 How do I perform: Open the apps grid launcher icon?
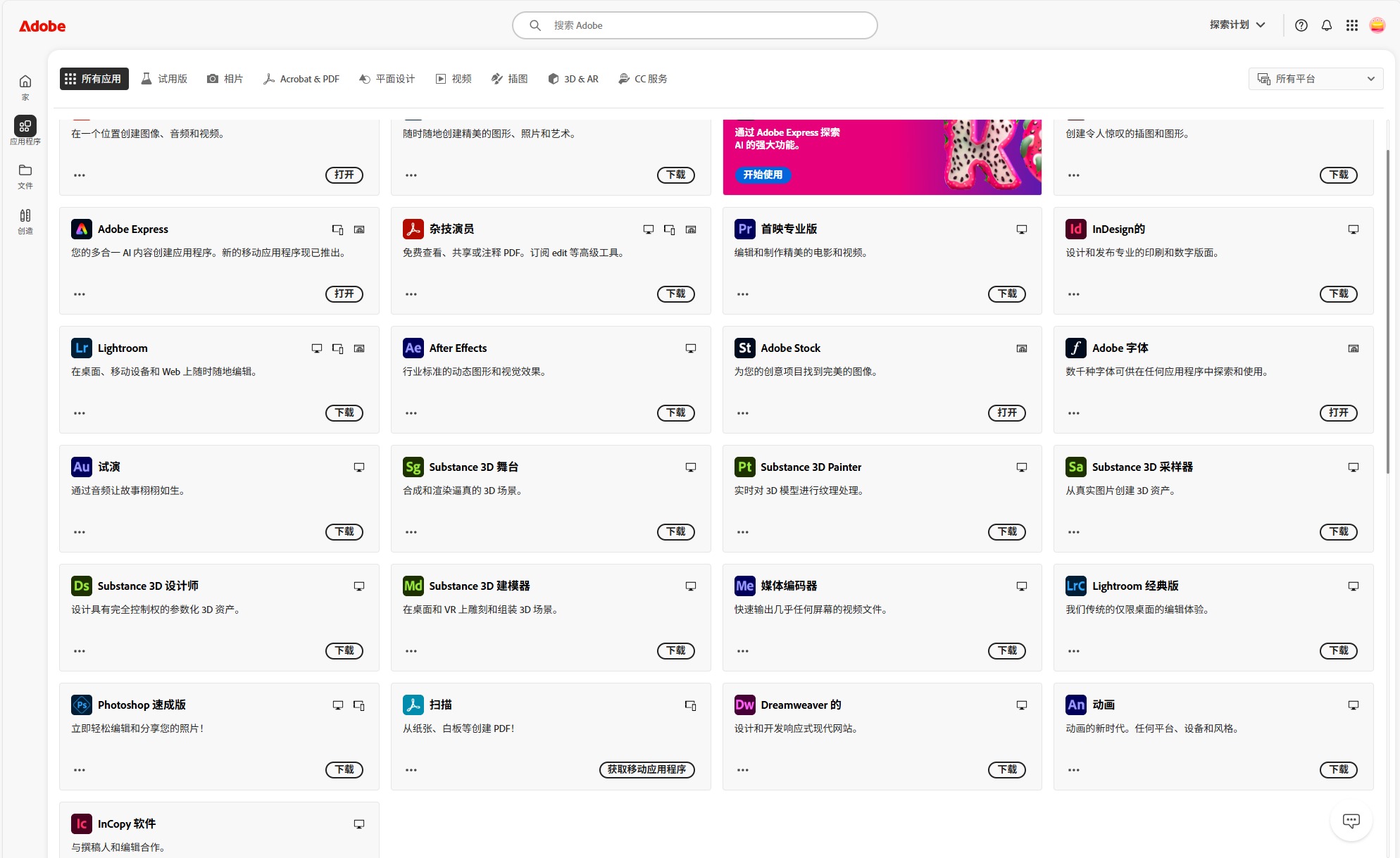[1351, 25]
